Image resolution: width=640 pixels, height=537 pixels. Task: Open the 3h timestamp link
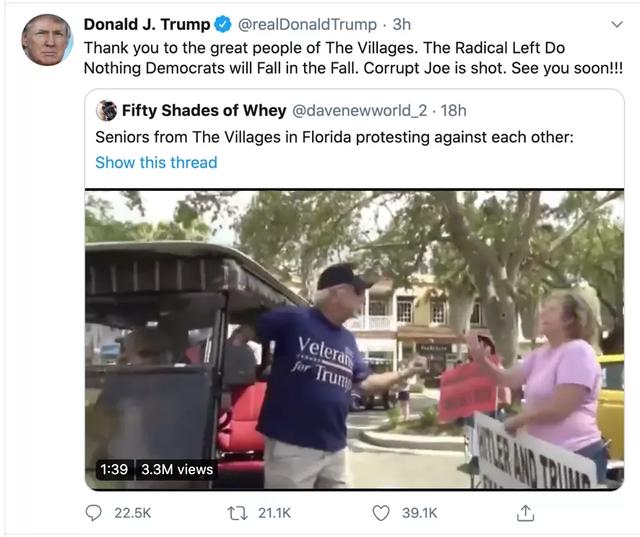tap(401, 24)
